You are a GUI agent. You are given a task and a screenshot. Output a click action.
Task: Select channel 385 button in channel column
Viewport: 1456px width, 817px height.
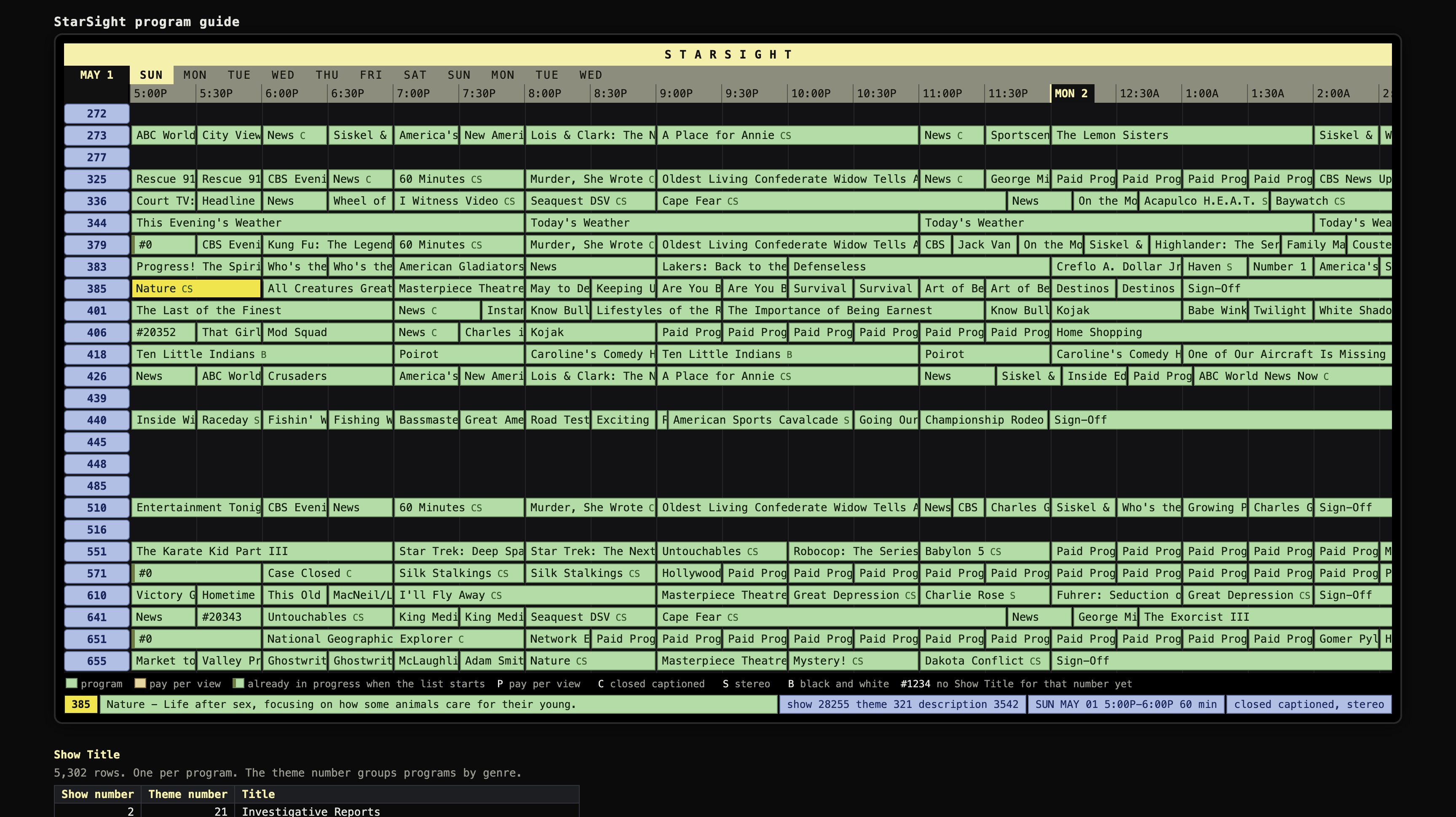(x=96, y=289)
